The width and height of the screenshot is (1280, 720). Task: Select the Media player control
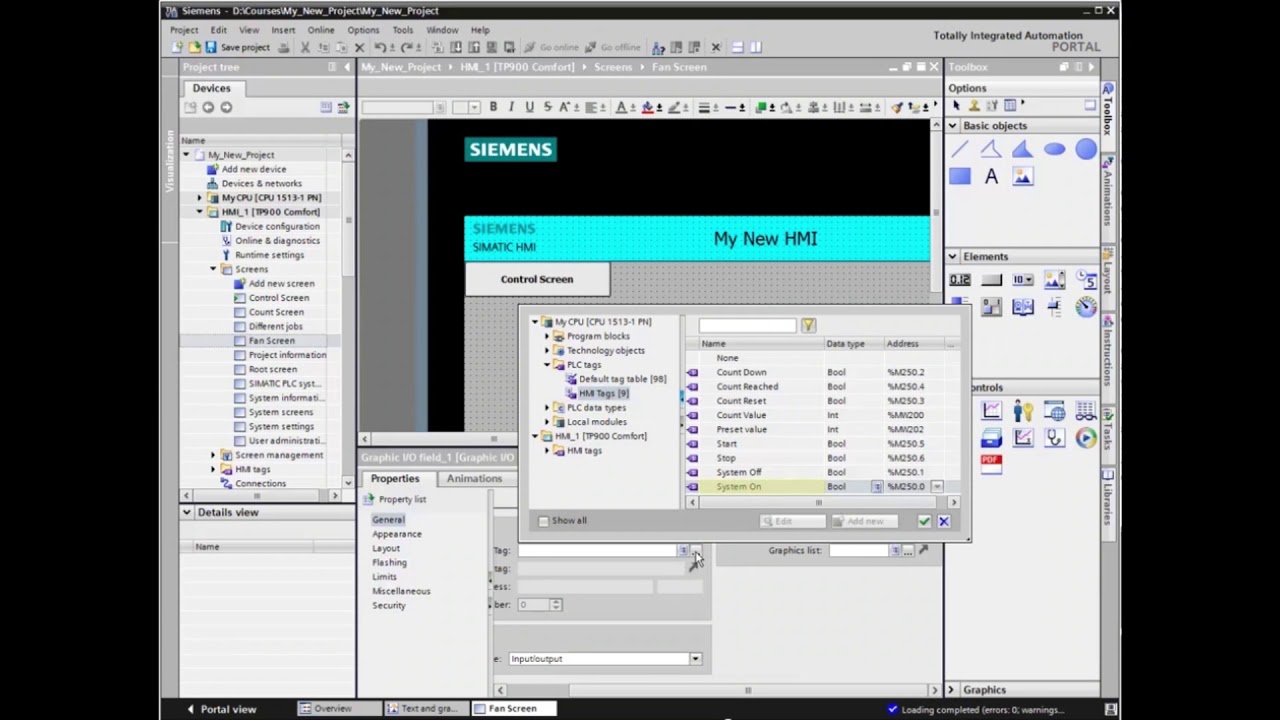pos(1086,438)
